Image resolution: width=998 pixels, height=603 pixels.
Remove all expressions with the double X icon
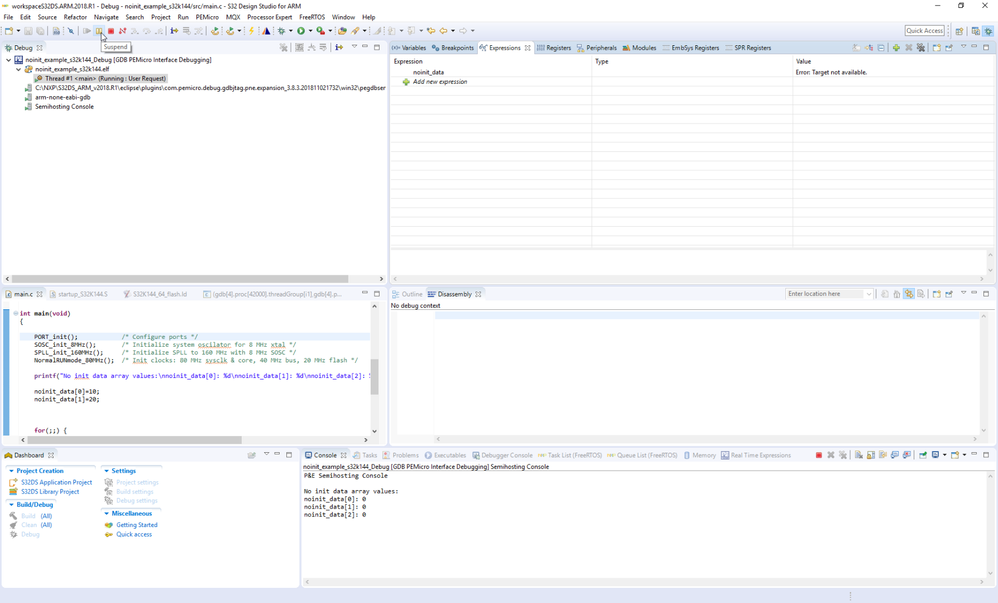click(x=920, y=48)
